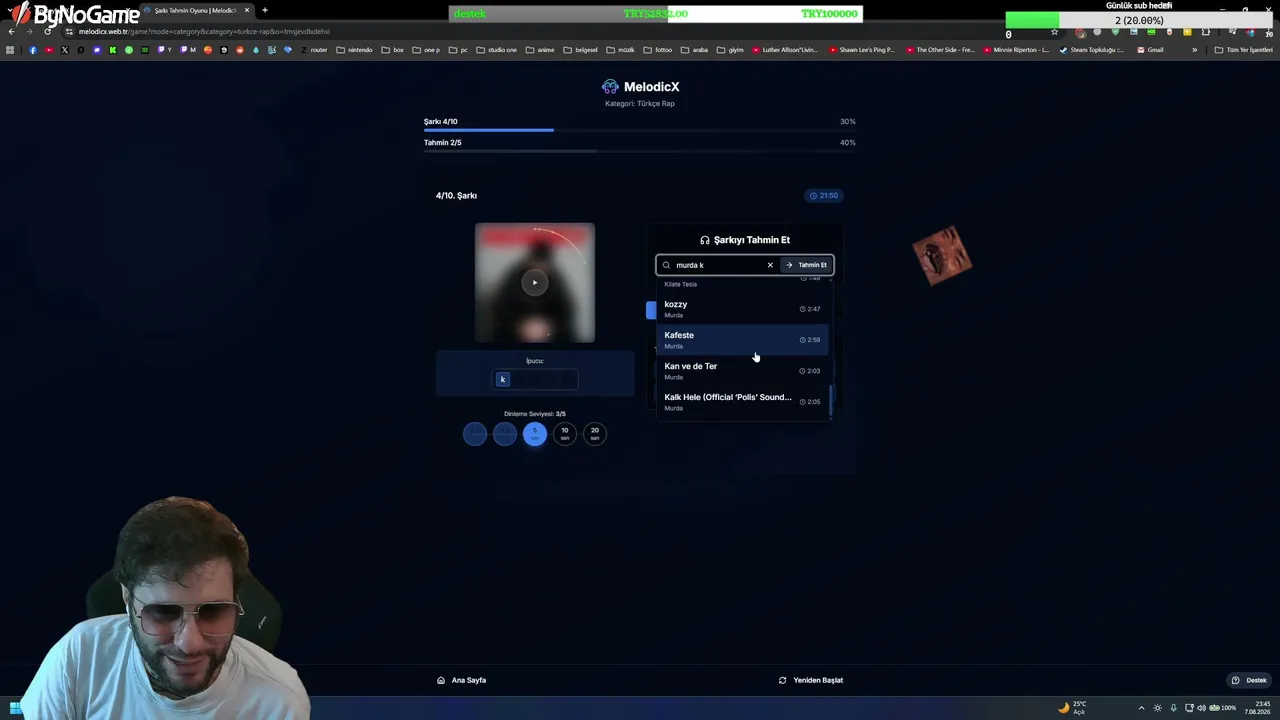This screenshot has height=720, width=1280.
Task: Open the Destek support button
Action: tap(1249, 680)
